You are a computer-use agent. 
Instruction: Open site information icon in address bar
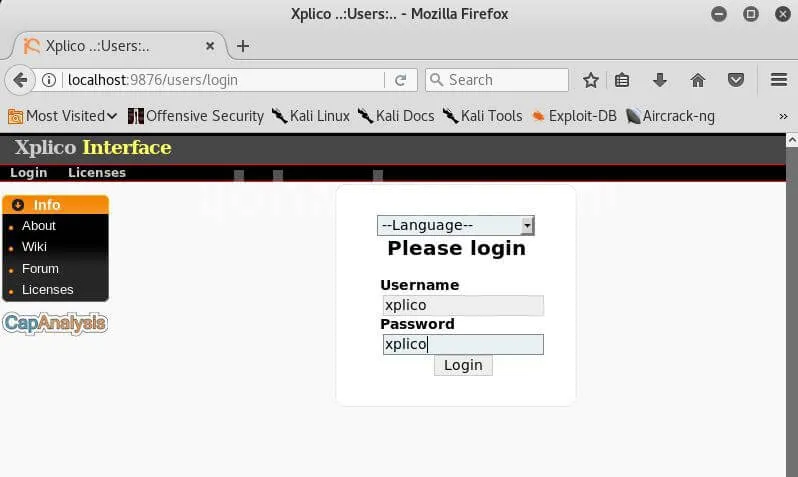tap(49, 80)
